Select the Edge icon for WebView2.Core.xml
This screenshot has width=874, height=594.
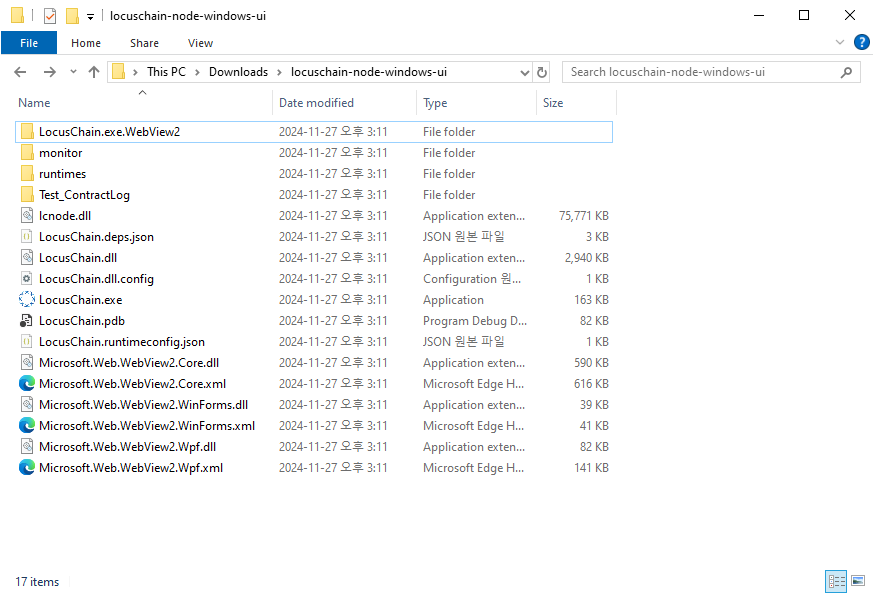pyautogui.click(x=27, y=383)
